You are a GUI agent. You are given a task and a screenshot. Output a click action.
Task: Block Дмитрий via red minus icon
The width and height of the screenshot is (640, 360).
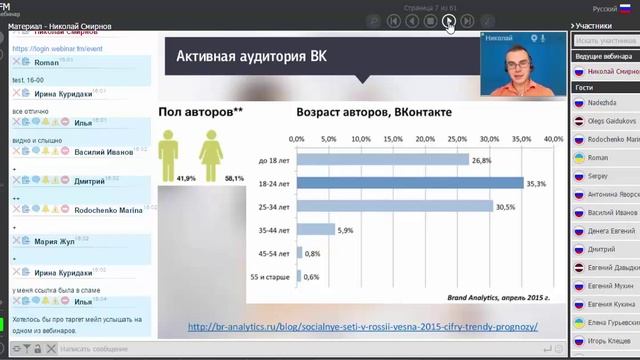[x=65, y=180]
